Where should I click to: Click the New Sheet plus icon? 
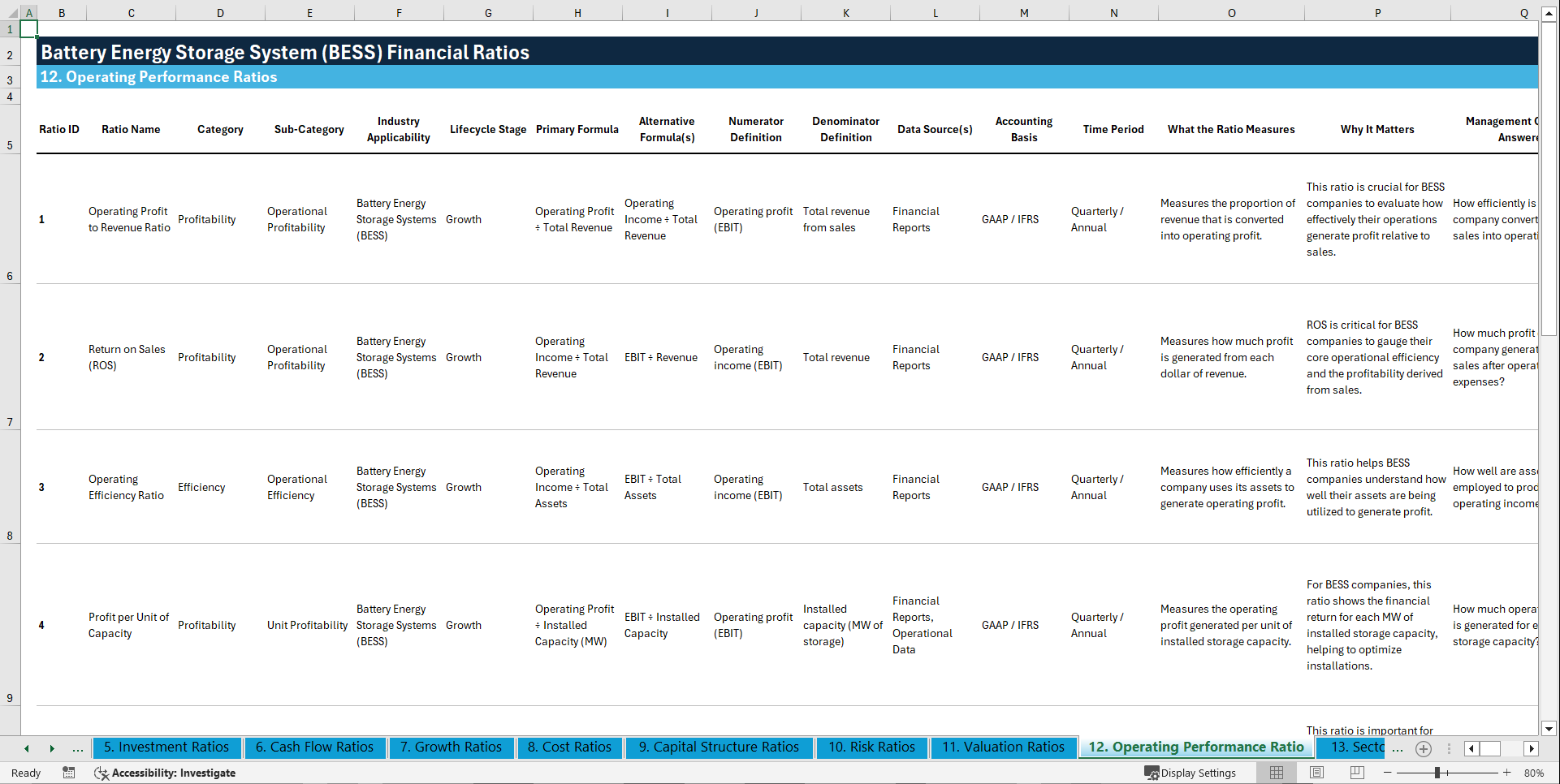pos(1423,748)
